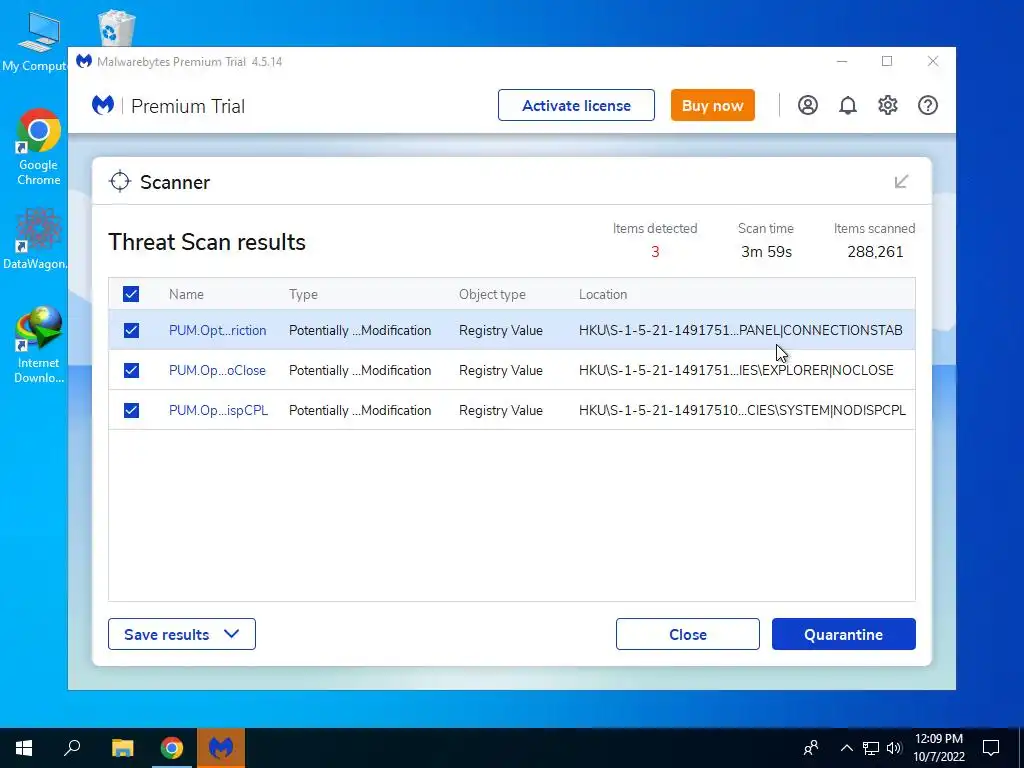Show hidden system tray icons

[846, 748]
